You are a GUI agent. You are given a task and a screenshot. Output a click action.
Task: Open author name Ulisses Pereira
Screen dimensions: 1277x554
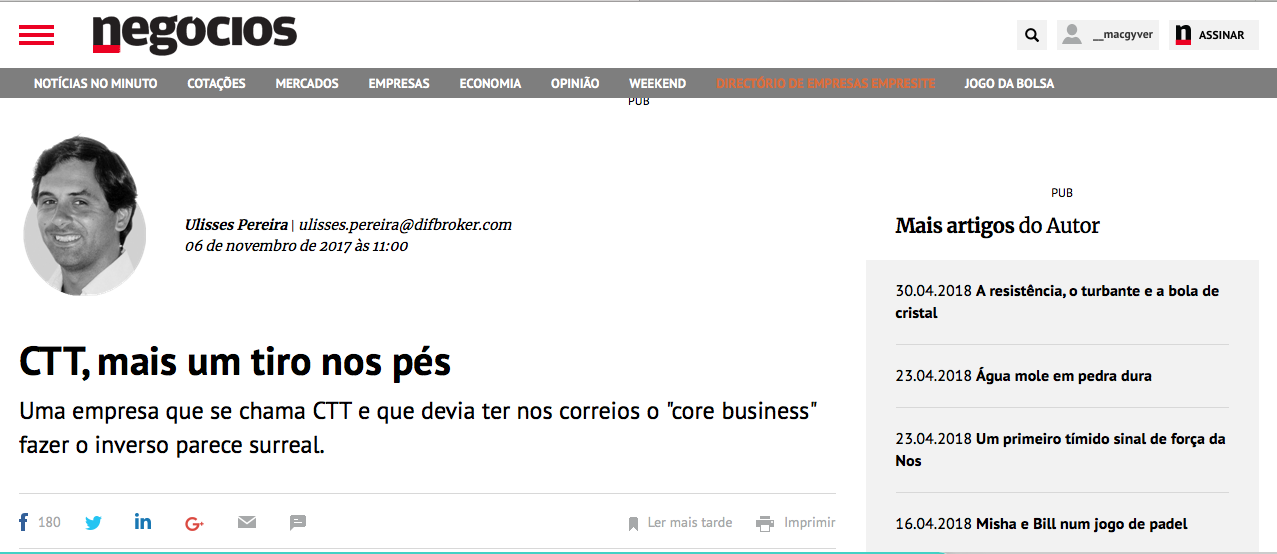click(x=236, y=225)
